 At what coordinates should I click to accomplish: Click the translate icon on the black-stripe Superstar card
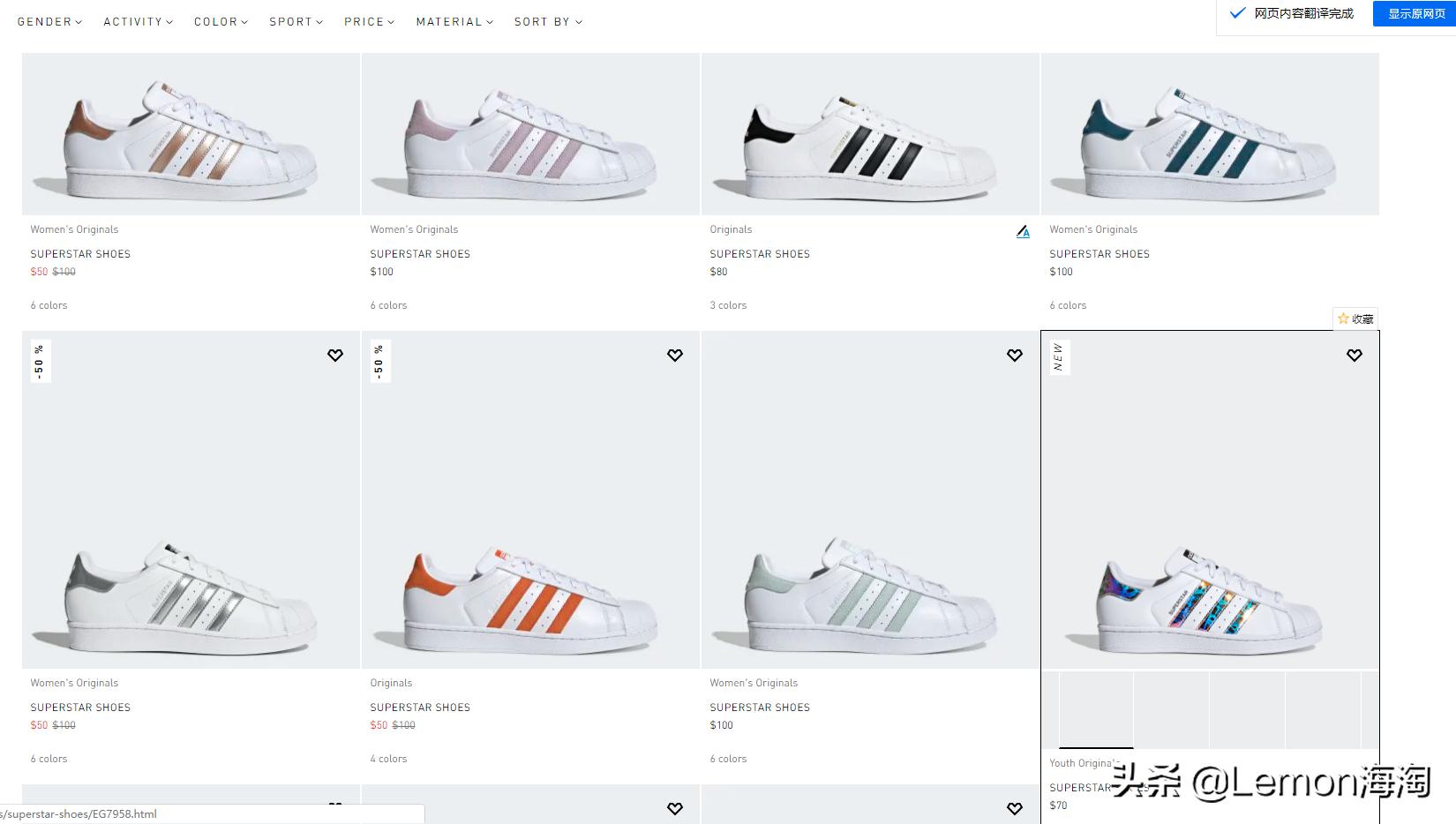click(x=1023, y=231)
